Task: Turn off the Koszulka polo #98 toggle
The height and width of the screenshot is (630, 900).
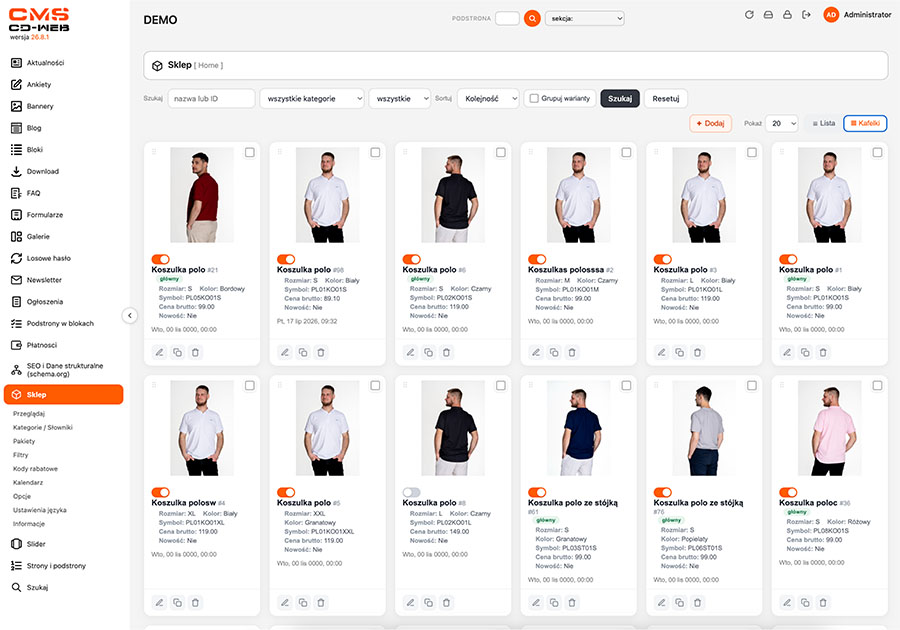Action: pyautogui.click(x=286, y=259)
